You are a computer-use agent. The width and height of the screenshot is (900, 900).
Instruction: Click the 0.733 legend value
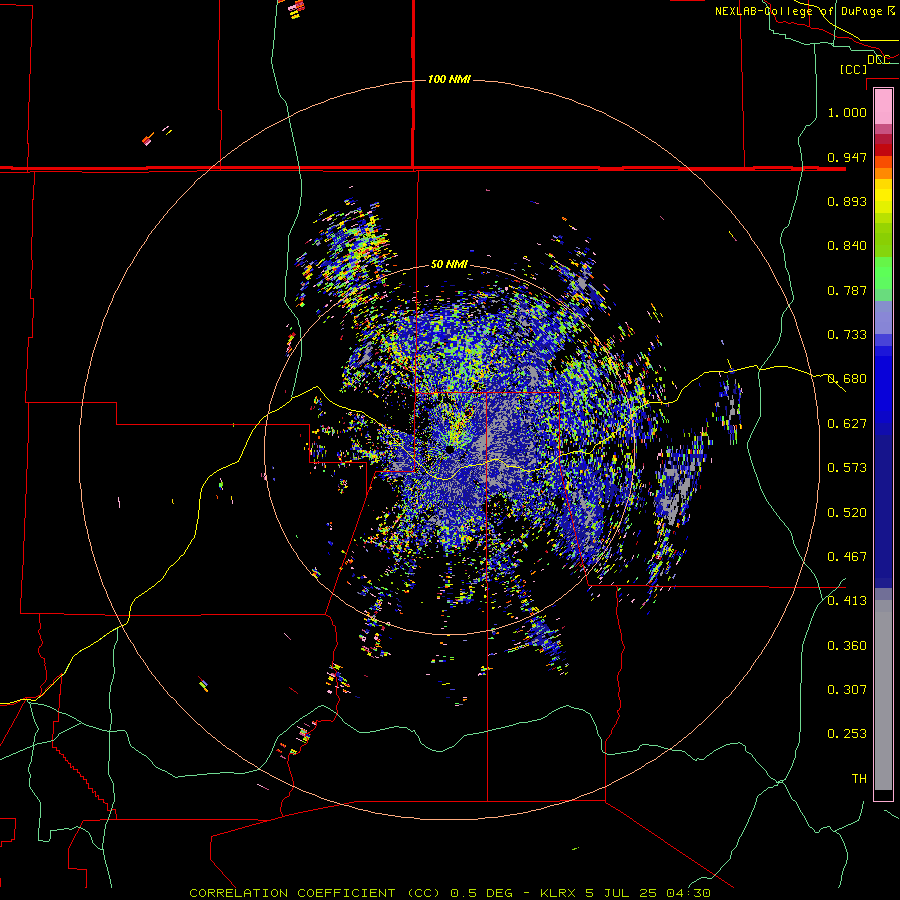[847, 335]
